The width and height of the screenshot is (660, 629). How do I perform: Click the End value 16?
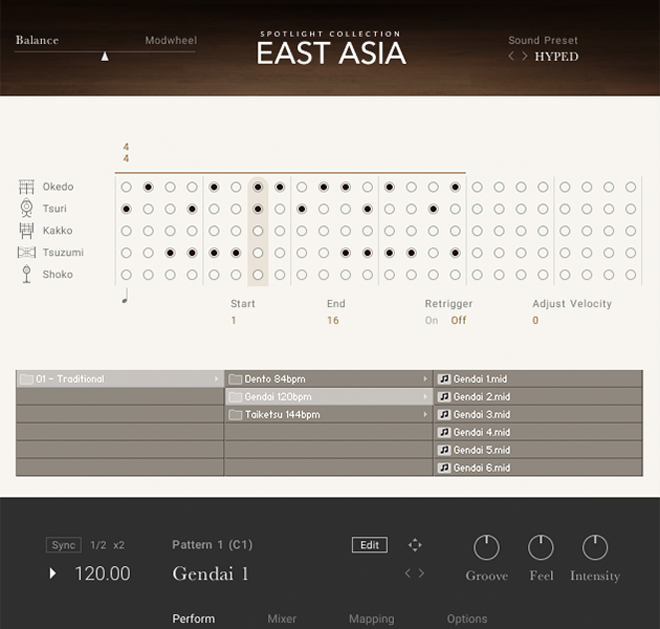(333, 320)
